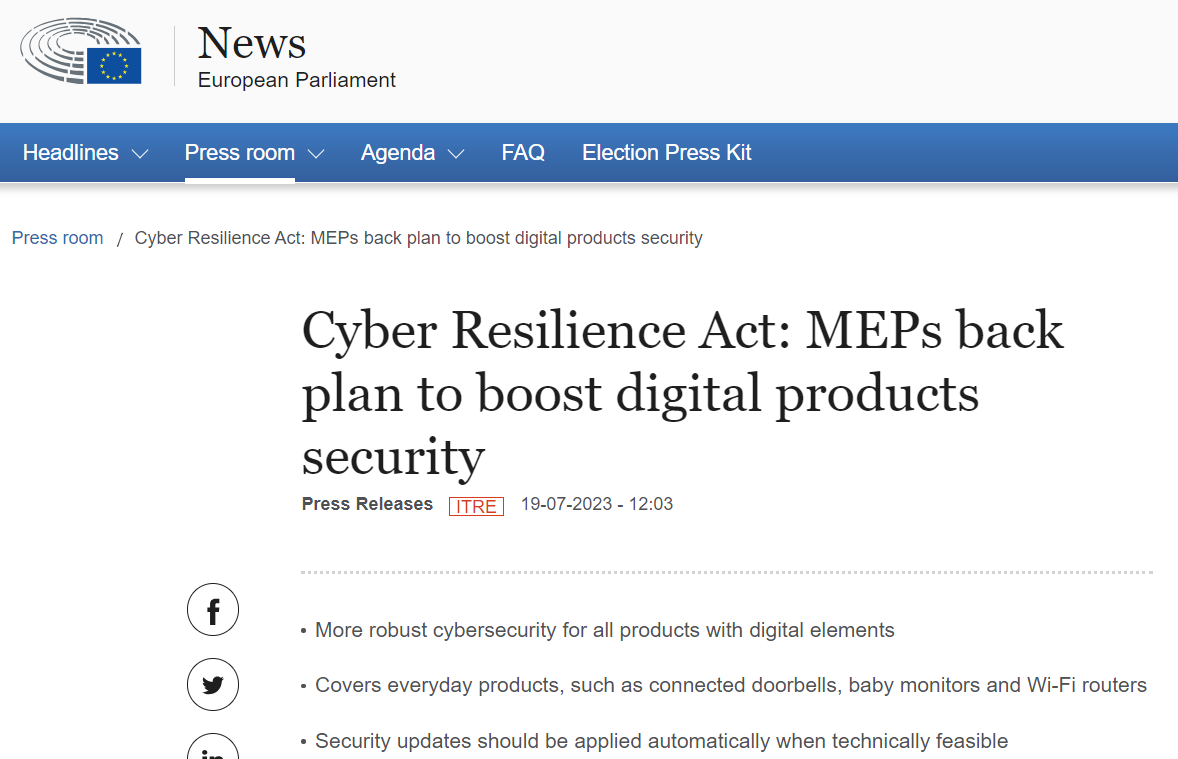This screenshot has height=759, width=1178.
Task: Go to the FAQ page
Action: point(523,153)
